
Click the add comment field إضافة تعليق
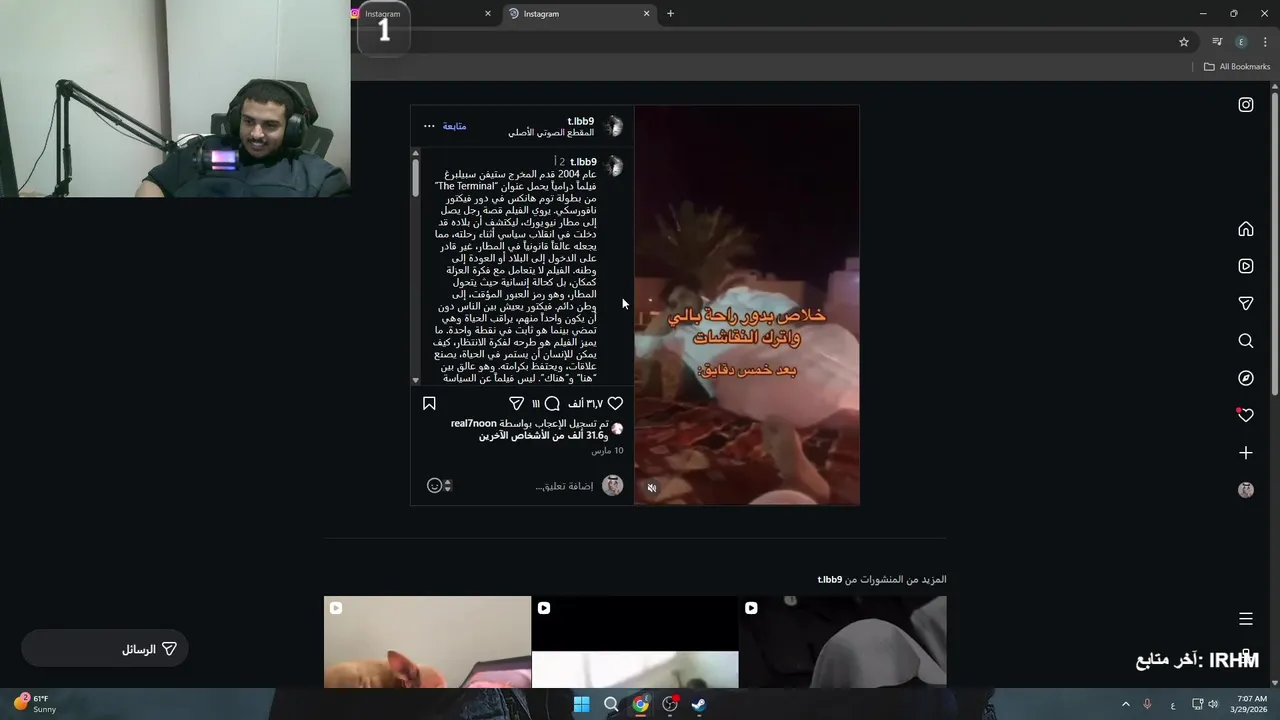[x=564, y=486]
